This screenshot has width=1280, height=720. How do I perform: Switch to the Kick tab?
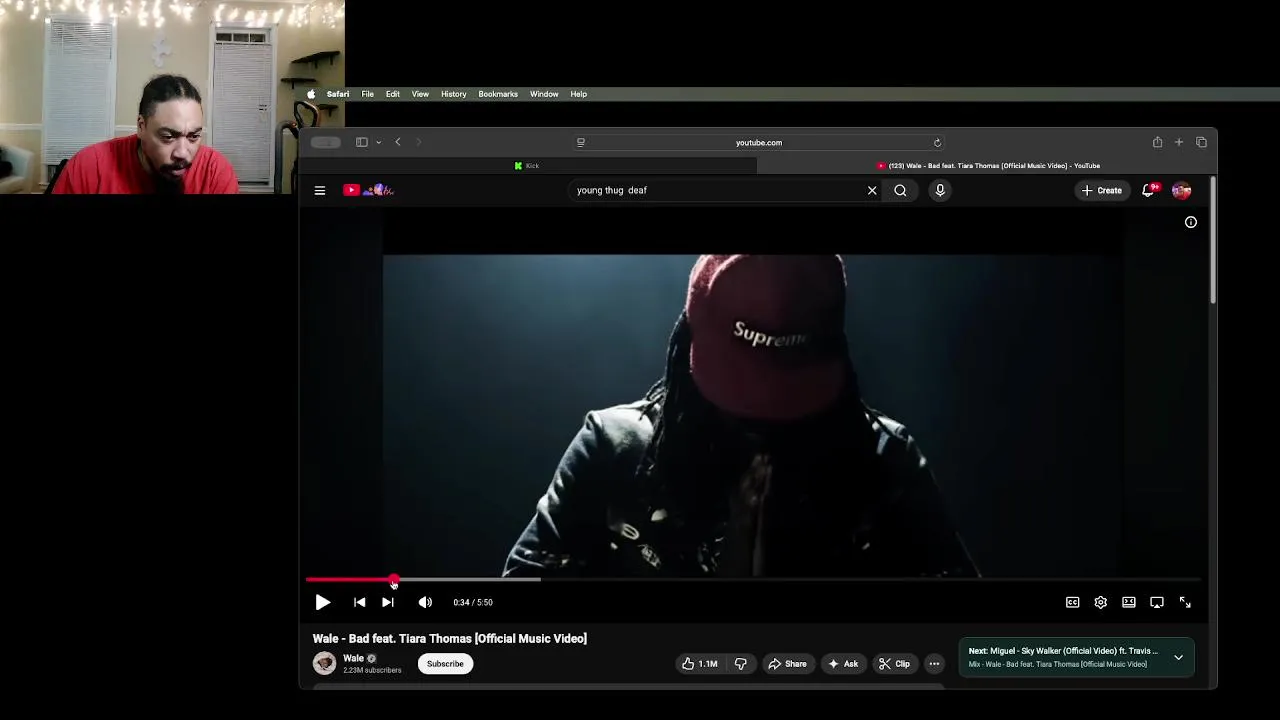(527, 166)
